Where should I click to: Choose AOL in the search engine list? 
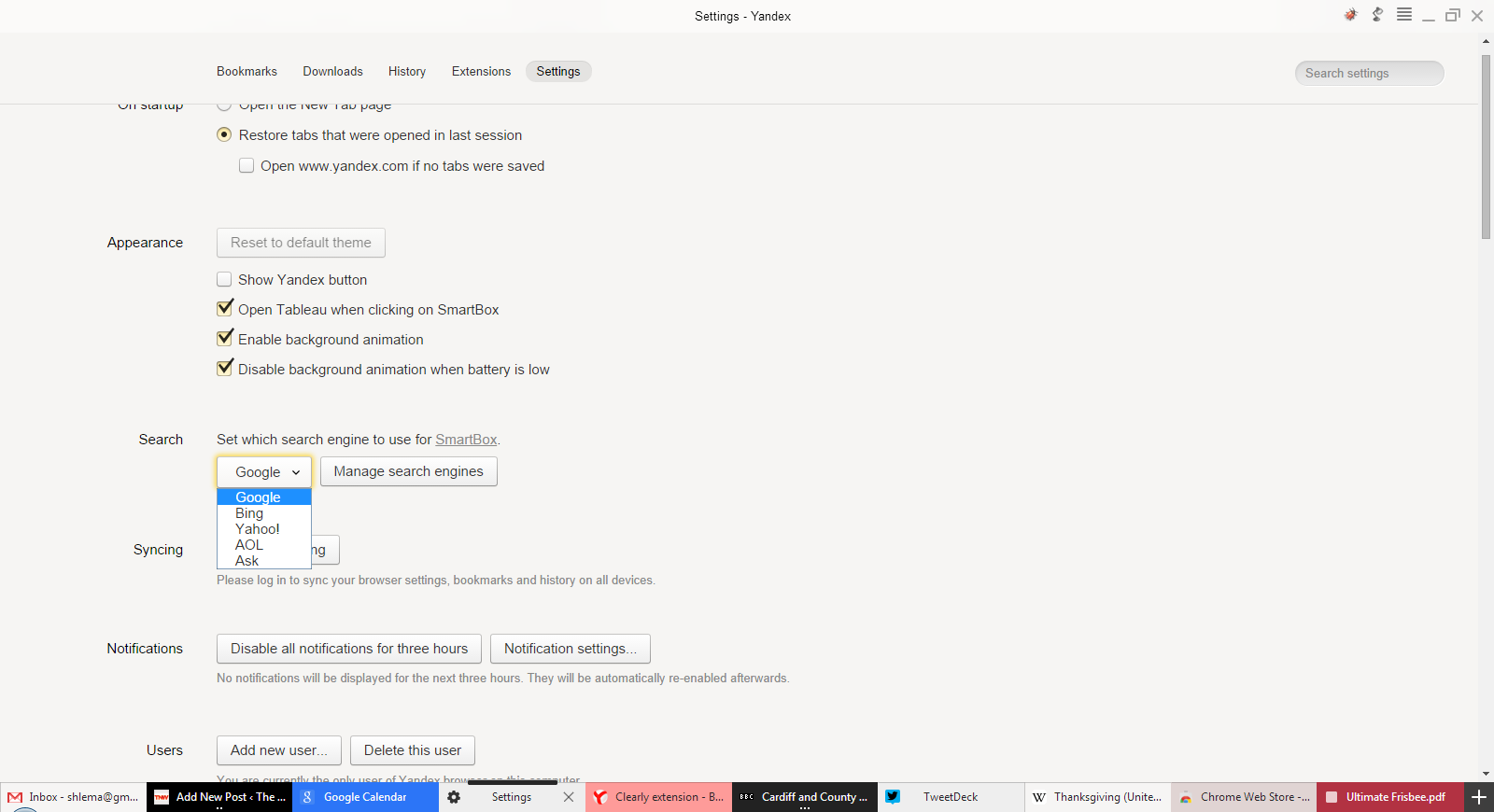[264, 545]
